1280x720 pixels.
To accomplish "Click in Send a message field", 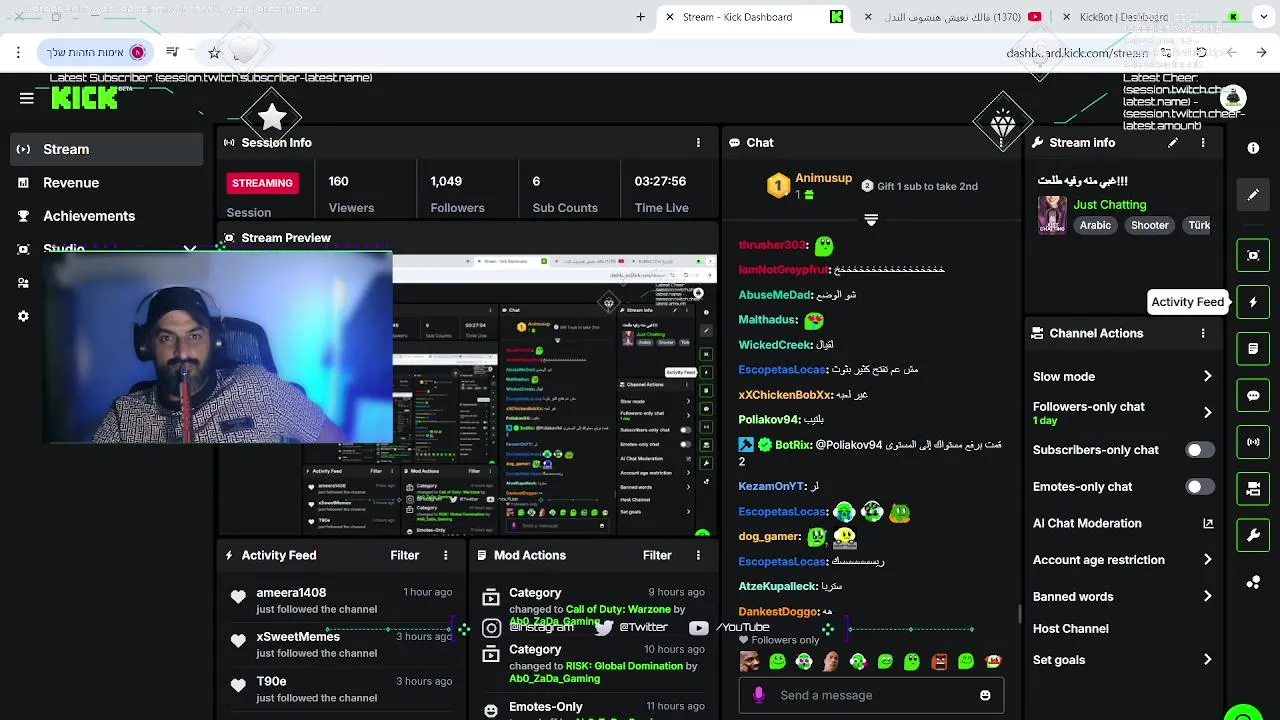I will (871, 695).
